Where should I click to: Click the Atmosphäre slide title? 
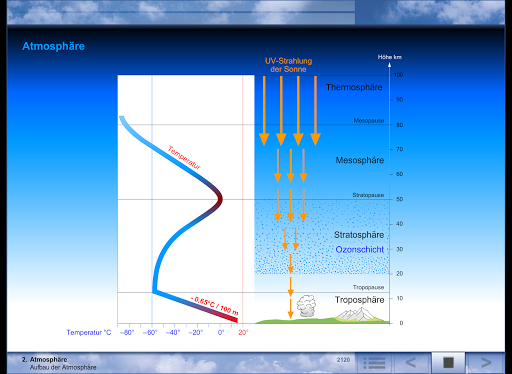tap(53, 46)
